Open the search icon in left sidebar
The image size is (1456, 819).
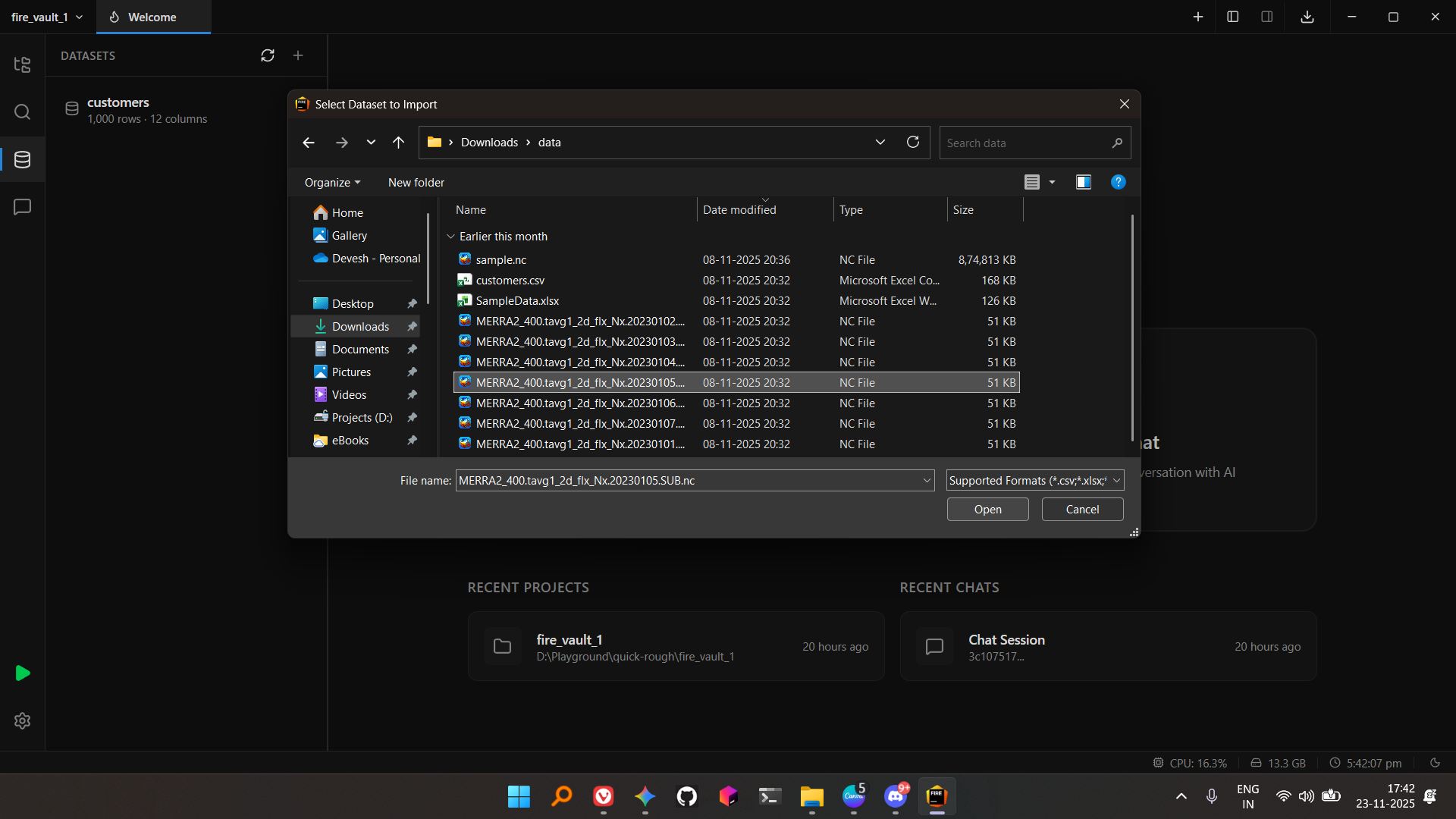22,112
